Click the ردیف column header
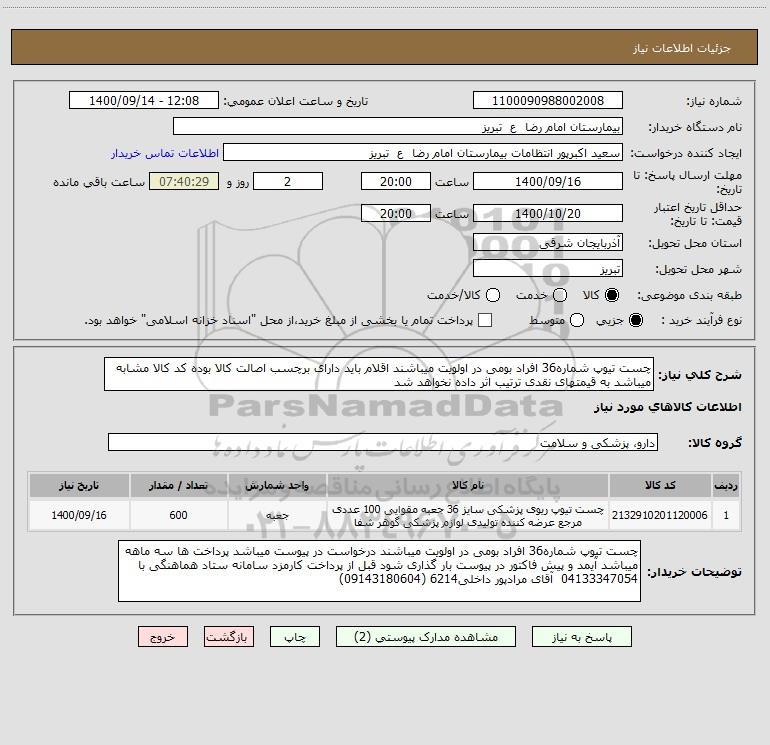The image size is (770, 745). 726,486
